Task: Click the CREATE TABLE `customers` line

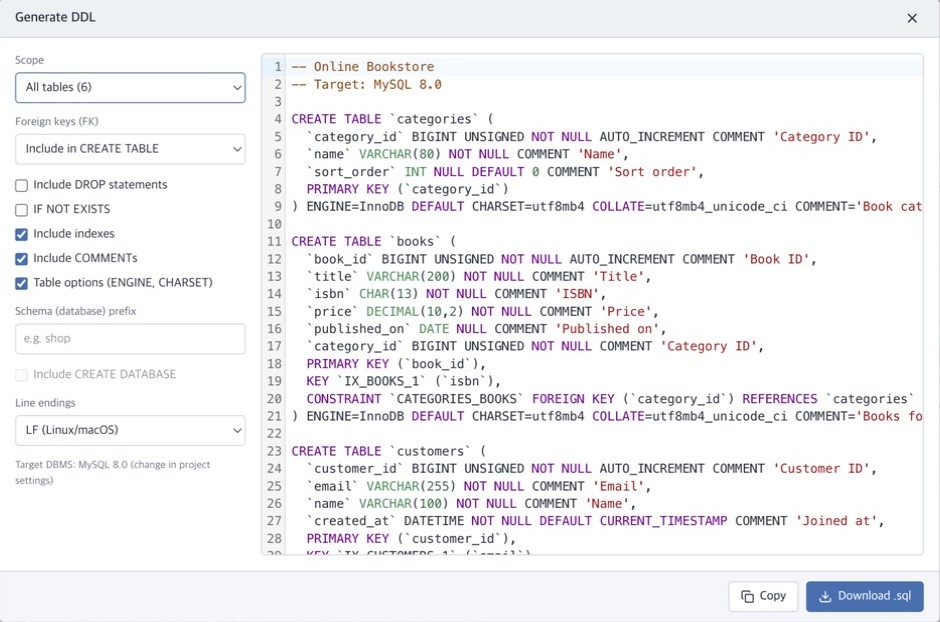Action: (x=389, y=451)
